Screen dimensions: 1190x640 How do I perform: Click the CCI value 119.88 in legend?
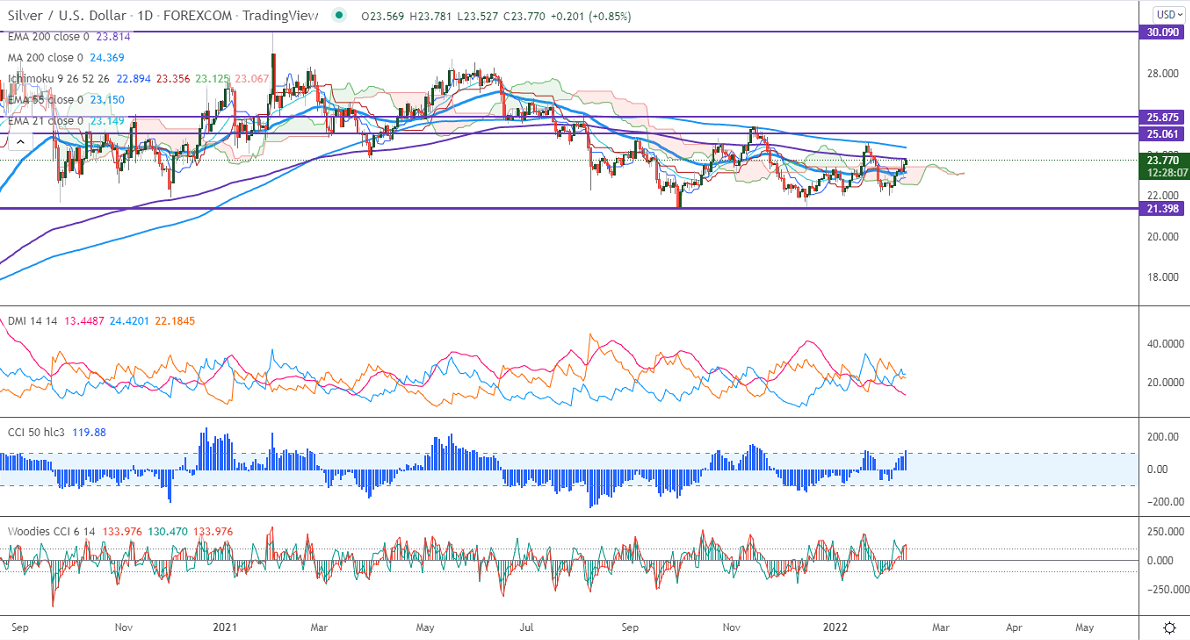[90, 432]
